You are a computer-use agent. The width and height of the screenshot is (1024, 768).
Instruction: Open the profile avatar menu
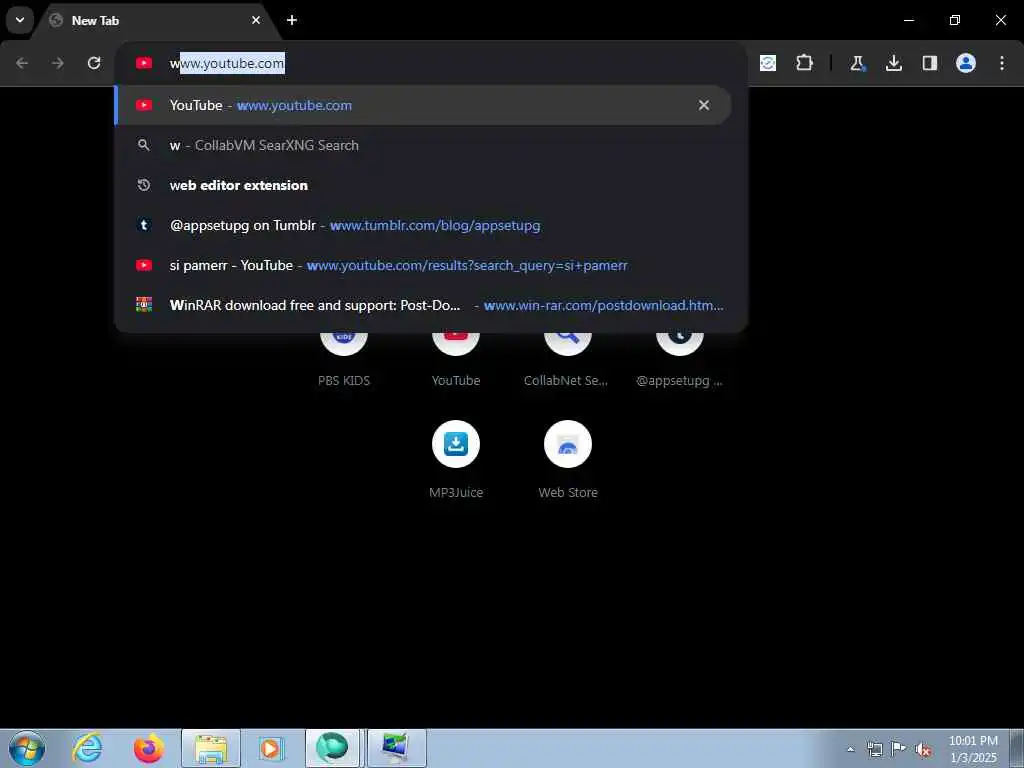[966, 63]
